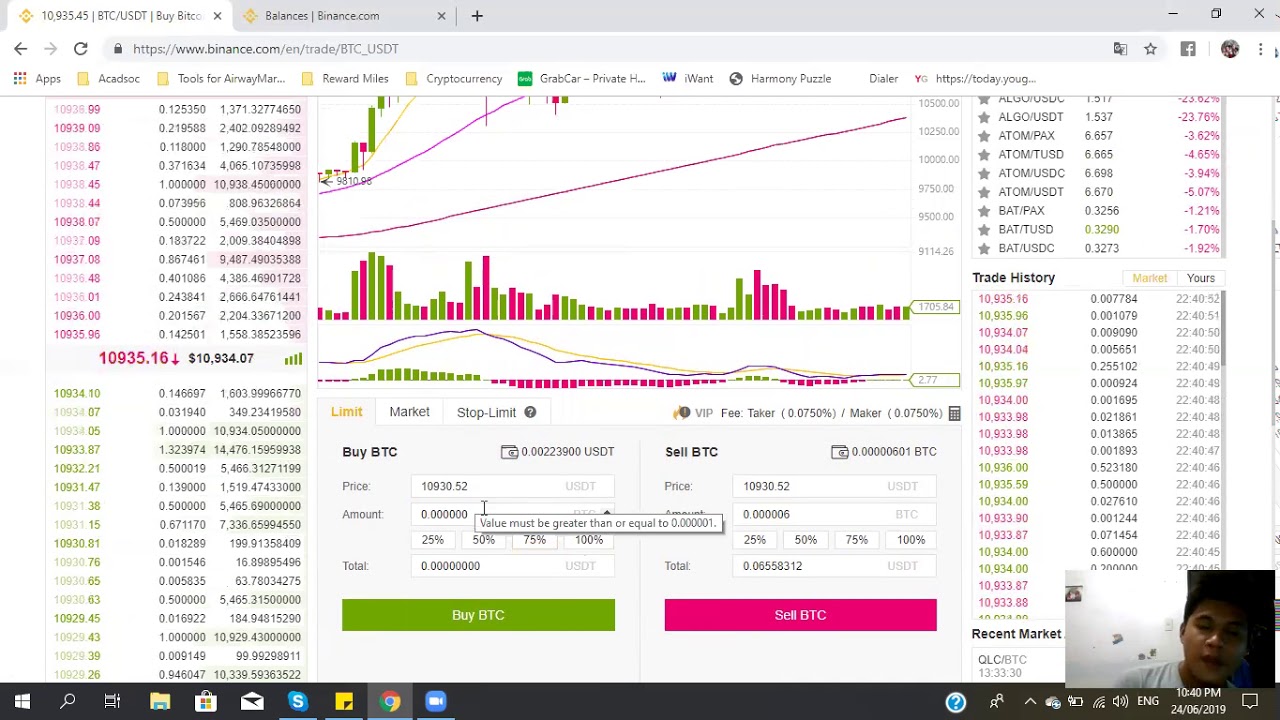1280x720 pixels.
Task: Open the Action Center notifications icon
Action: (1250, 702)
